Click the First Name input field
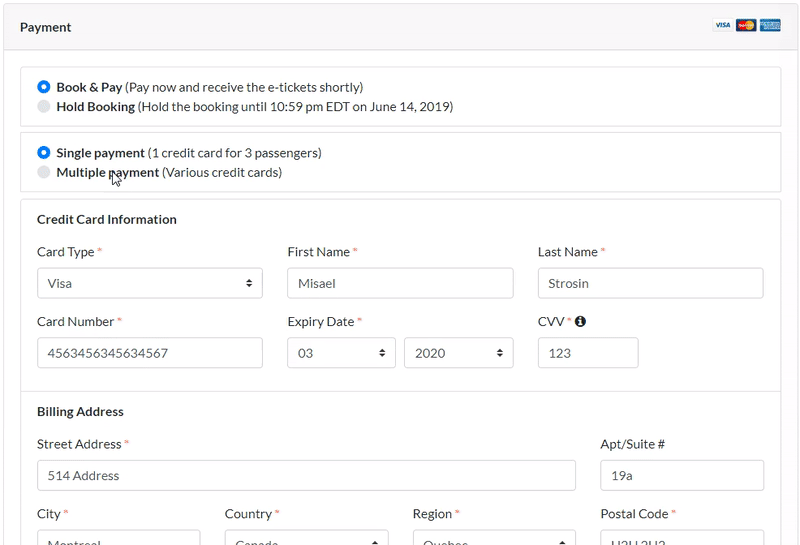Viewport: 800px width, 545px height. click(400, 283)
